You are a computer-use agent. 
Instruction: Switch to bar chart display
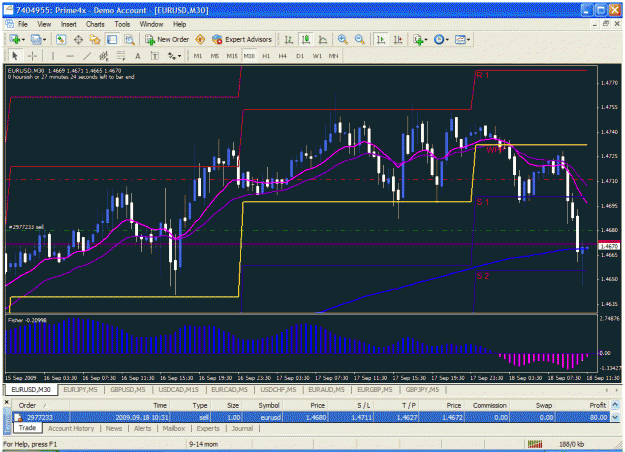point(289,39)
